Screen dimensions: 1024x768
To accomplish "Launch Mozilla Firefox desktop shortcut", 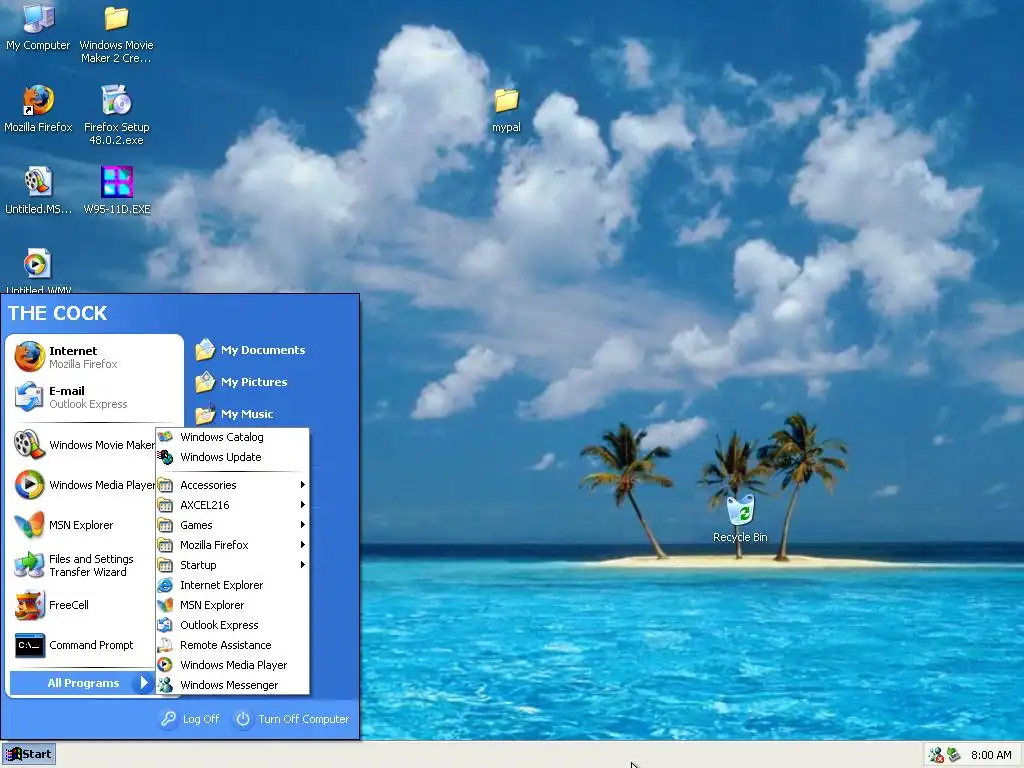I will 38,109.
